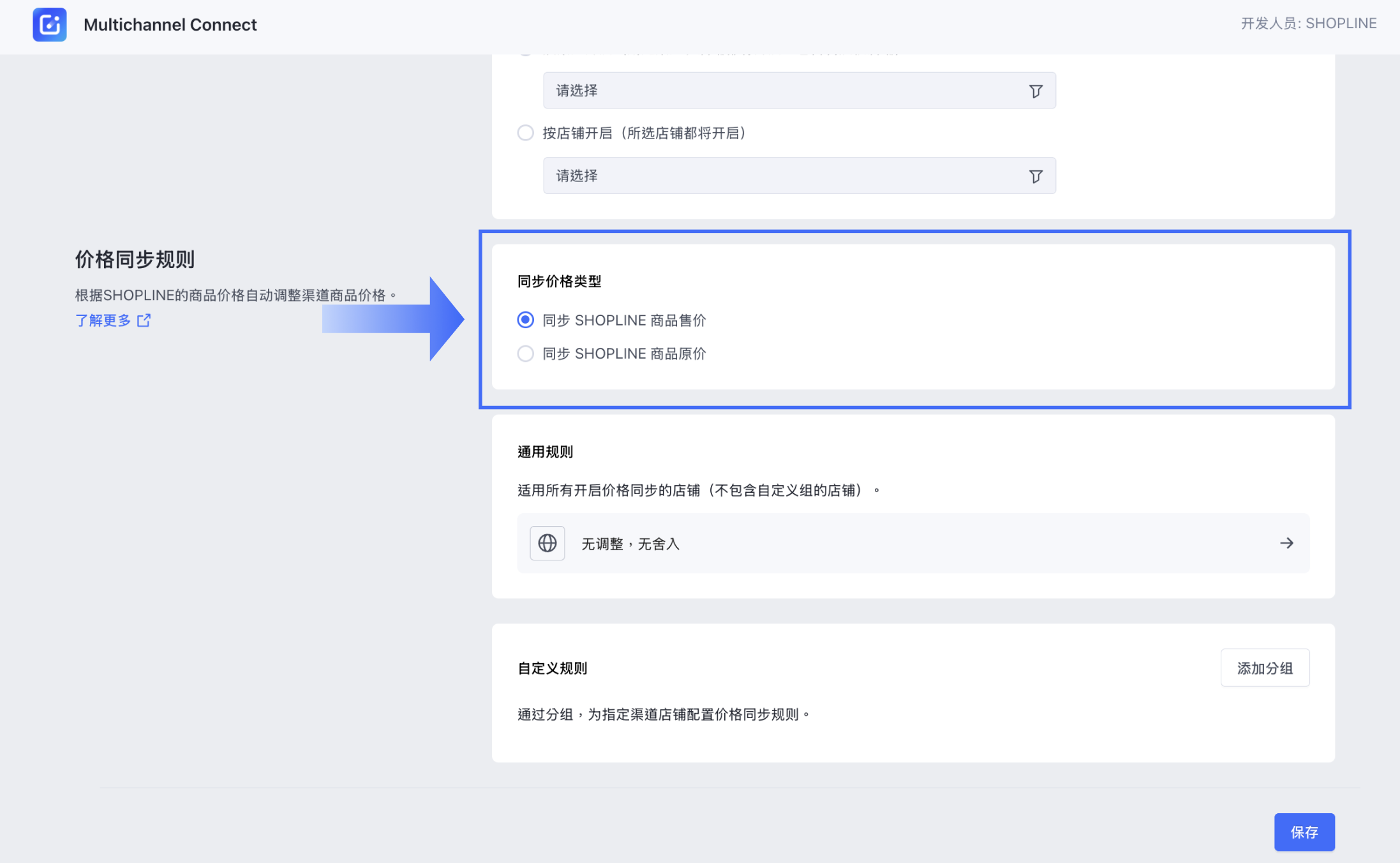This screenshot has height=863, width=1400.
Task: Select 同步 SHOPLINE 商品售价 radio option
Action: click(525, 320)
